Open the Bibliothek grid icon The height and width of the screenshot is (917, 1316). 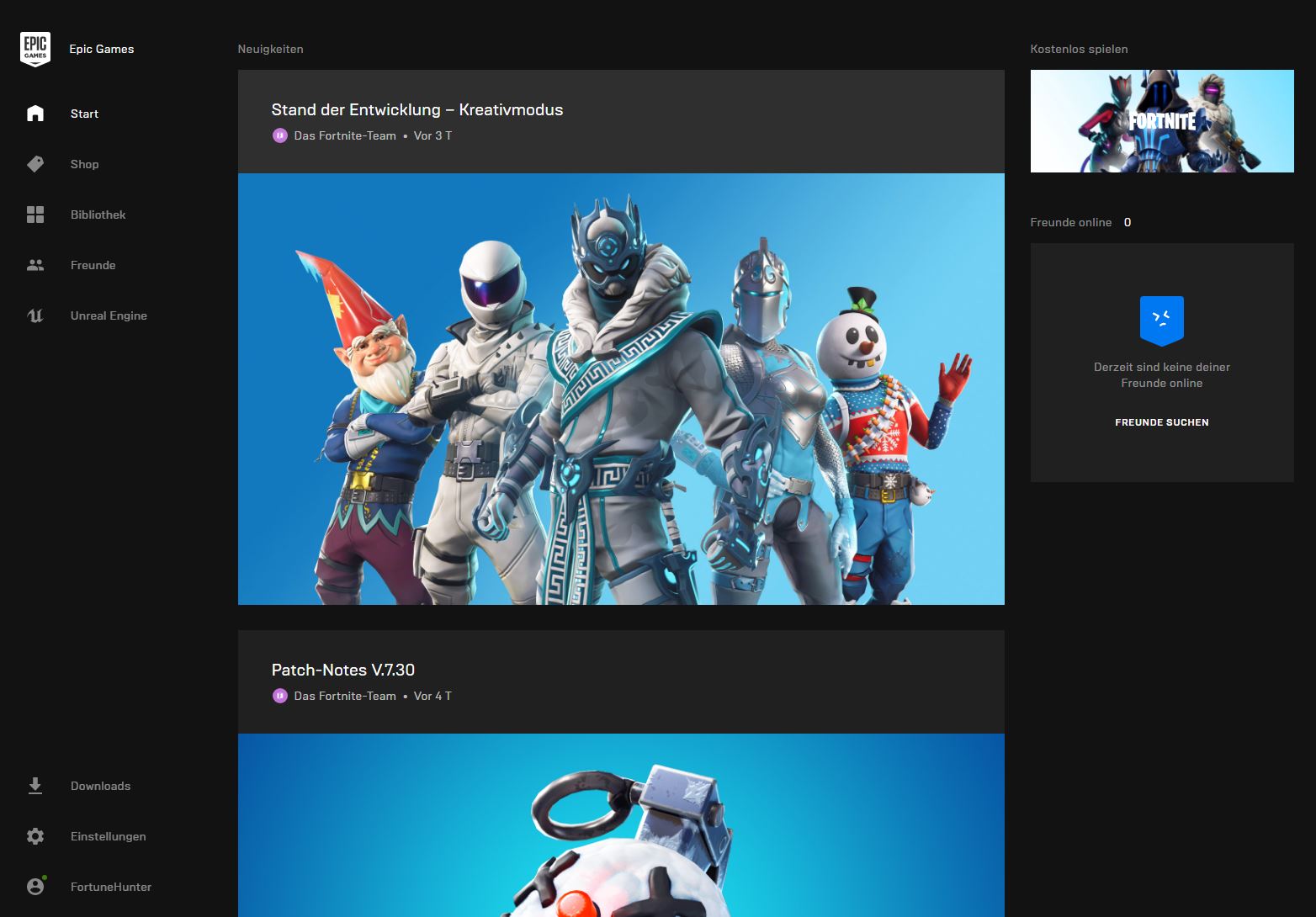click(x=35, y=215)
